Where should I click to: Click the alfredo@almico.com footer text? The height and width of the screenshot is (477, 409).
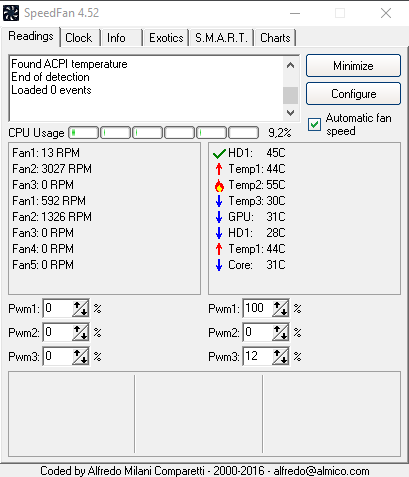321,471
